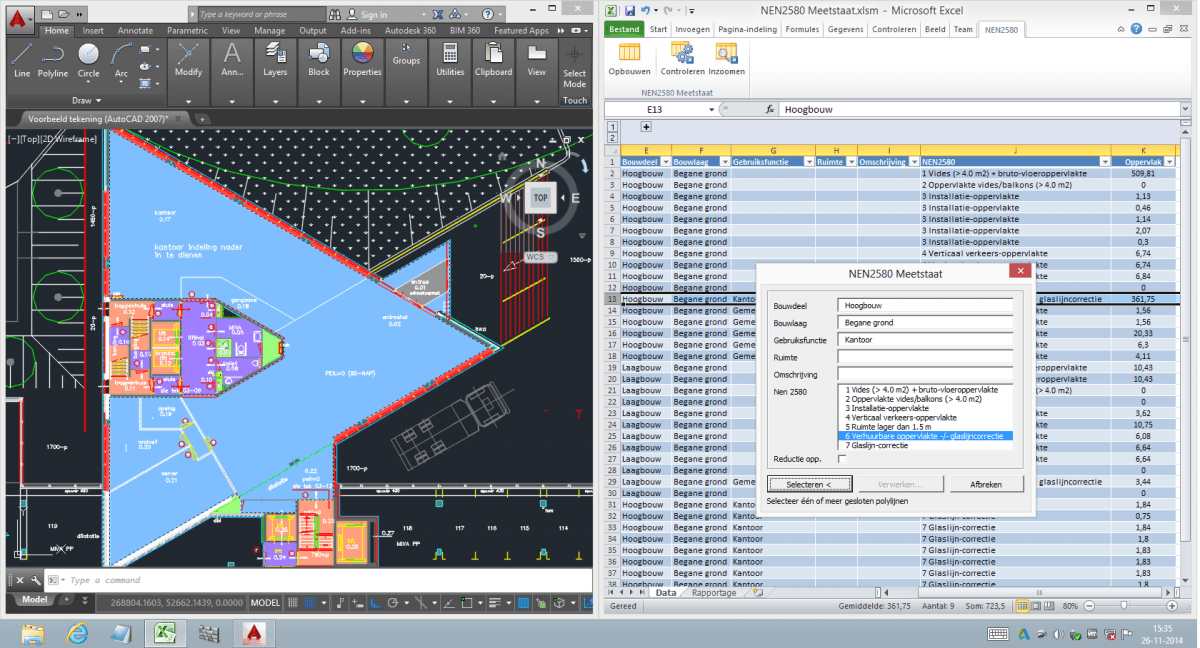Pick the Arc drawing tool
This screenshot has width=1200, height=648.
pos(121,59)
